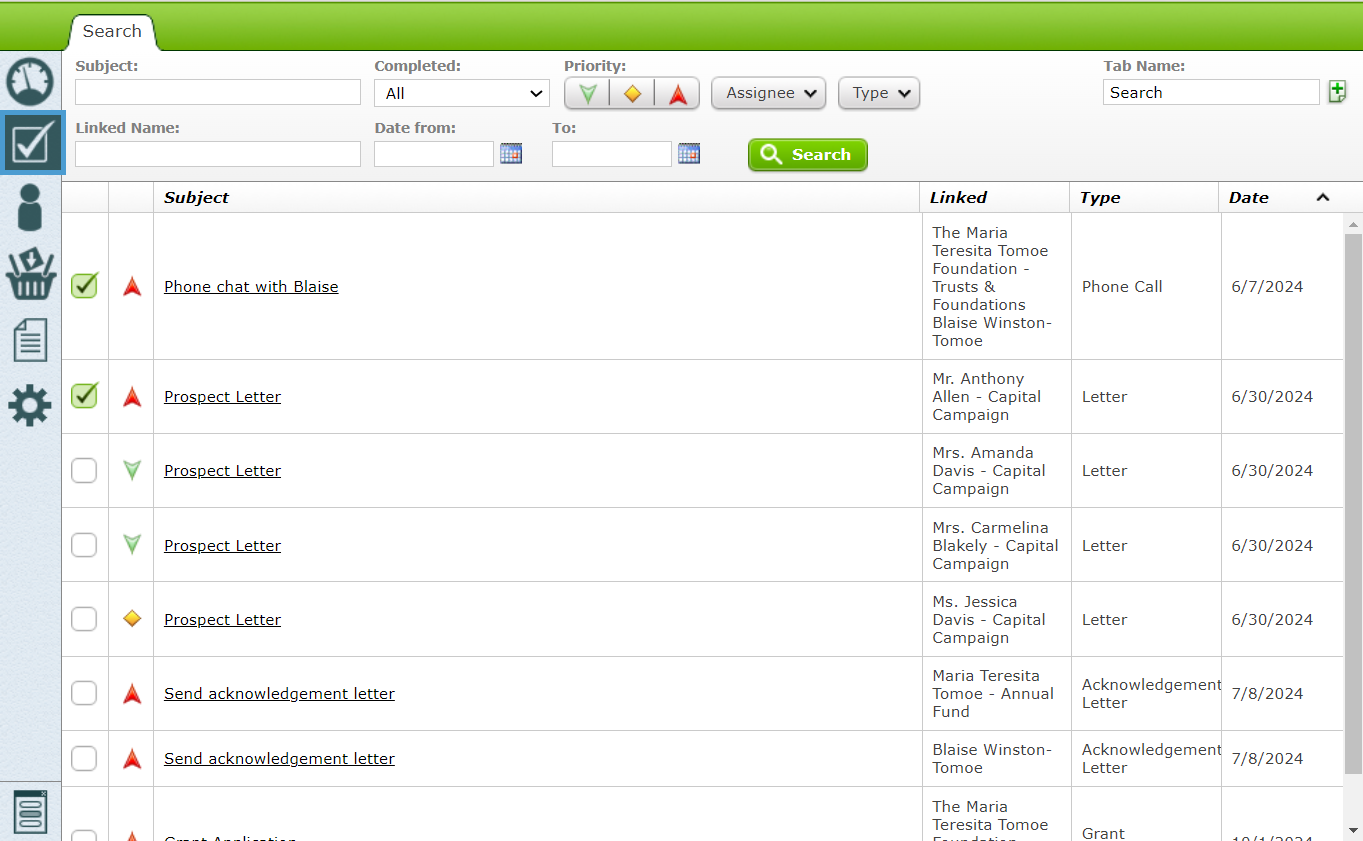
Task: Open the reports document icon in sidebar
Action: tap(30, 340)
